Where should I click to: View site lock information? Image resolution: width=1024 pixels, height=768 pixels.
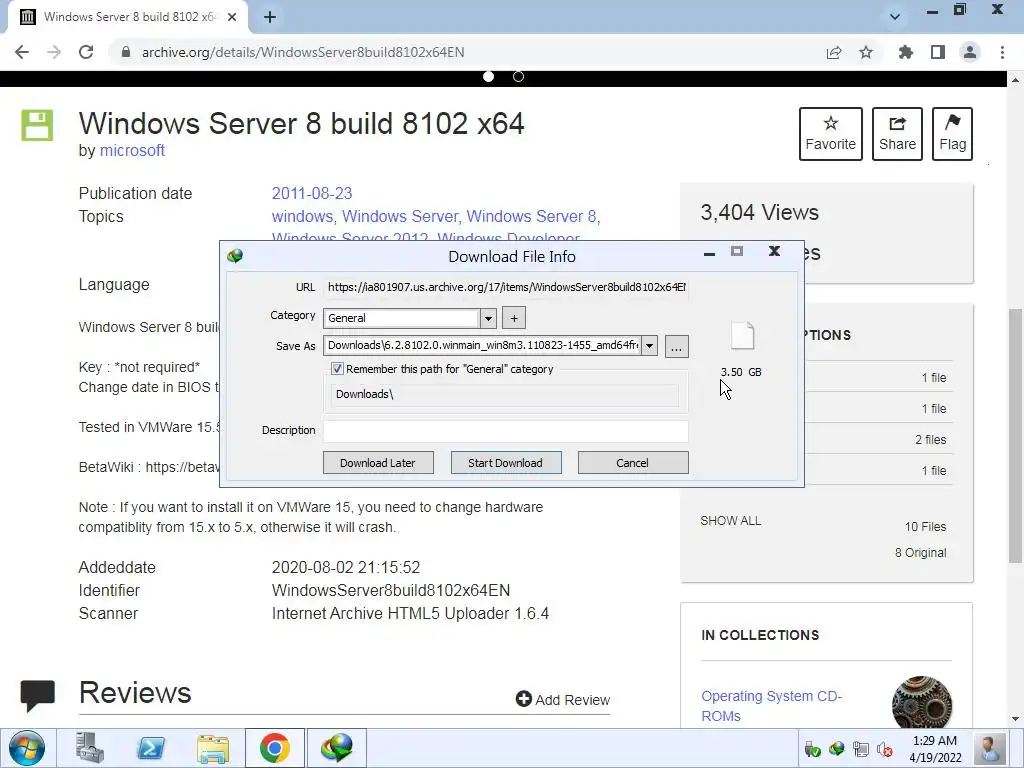coord(126,52)
